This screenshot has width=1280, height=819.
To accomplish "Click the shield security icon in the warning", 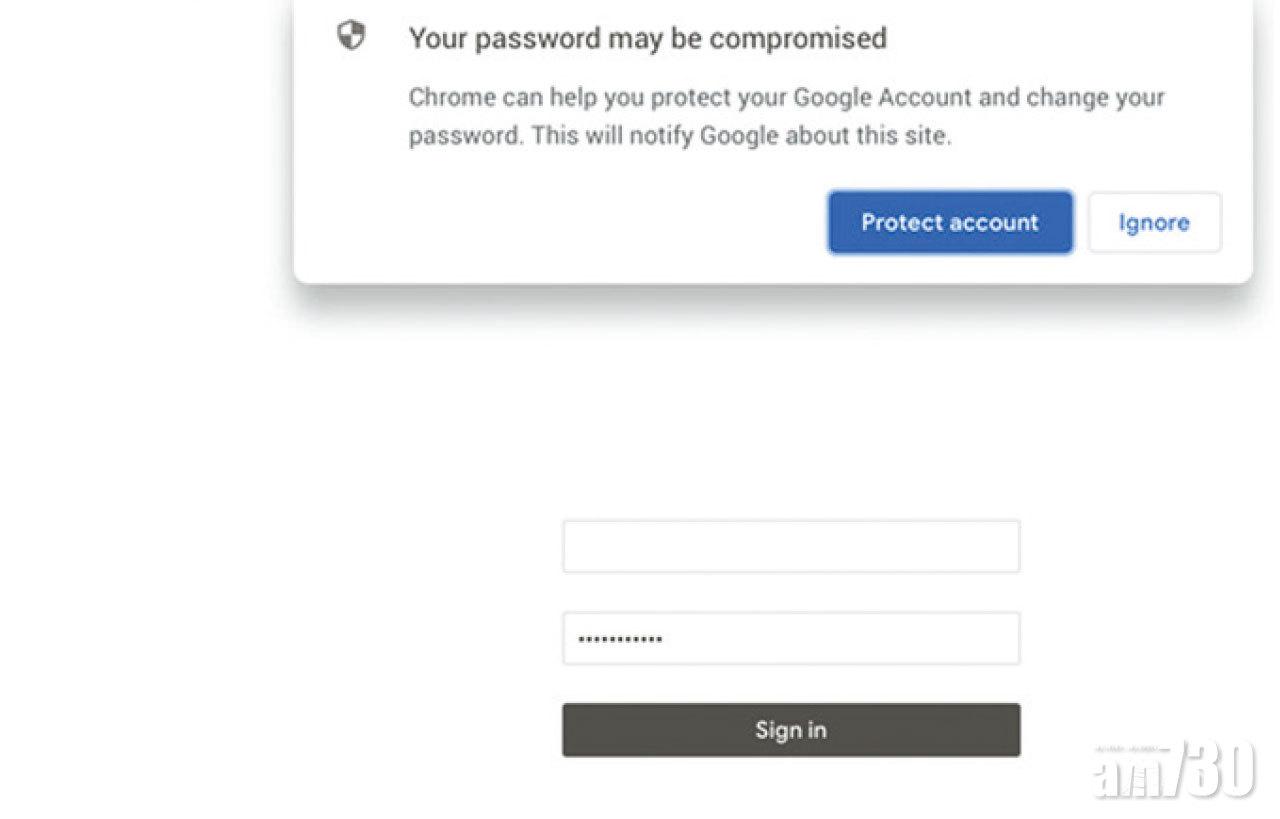I will point(351,37).
